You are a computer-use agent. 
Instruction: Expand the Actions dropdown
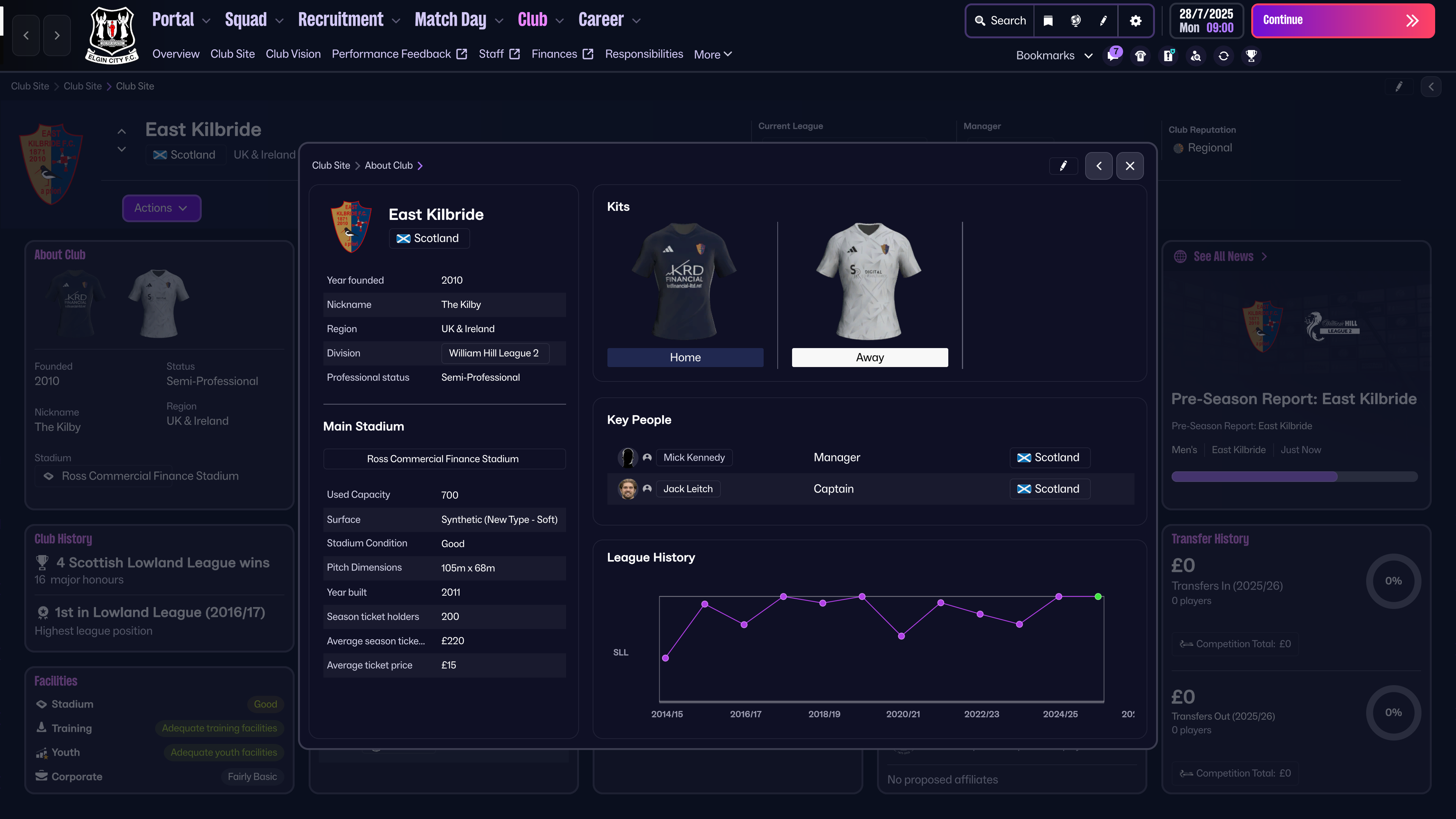161,208
